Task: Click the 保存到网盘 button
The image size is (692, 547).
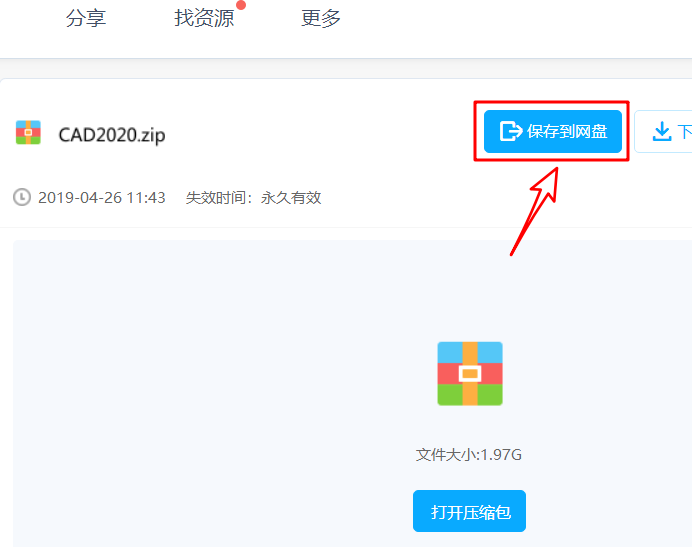Action: [x=553, y=131]
